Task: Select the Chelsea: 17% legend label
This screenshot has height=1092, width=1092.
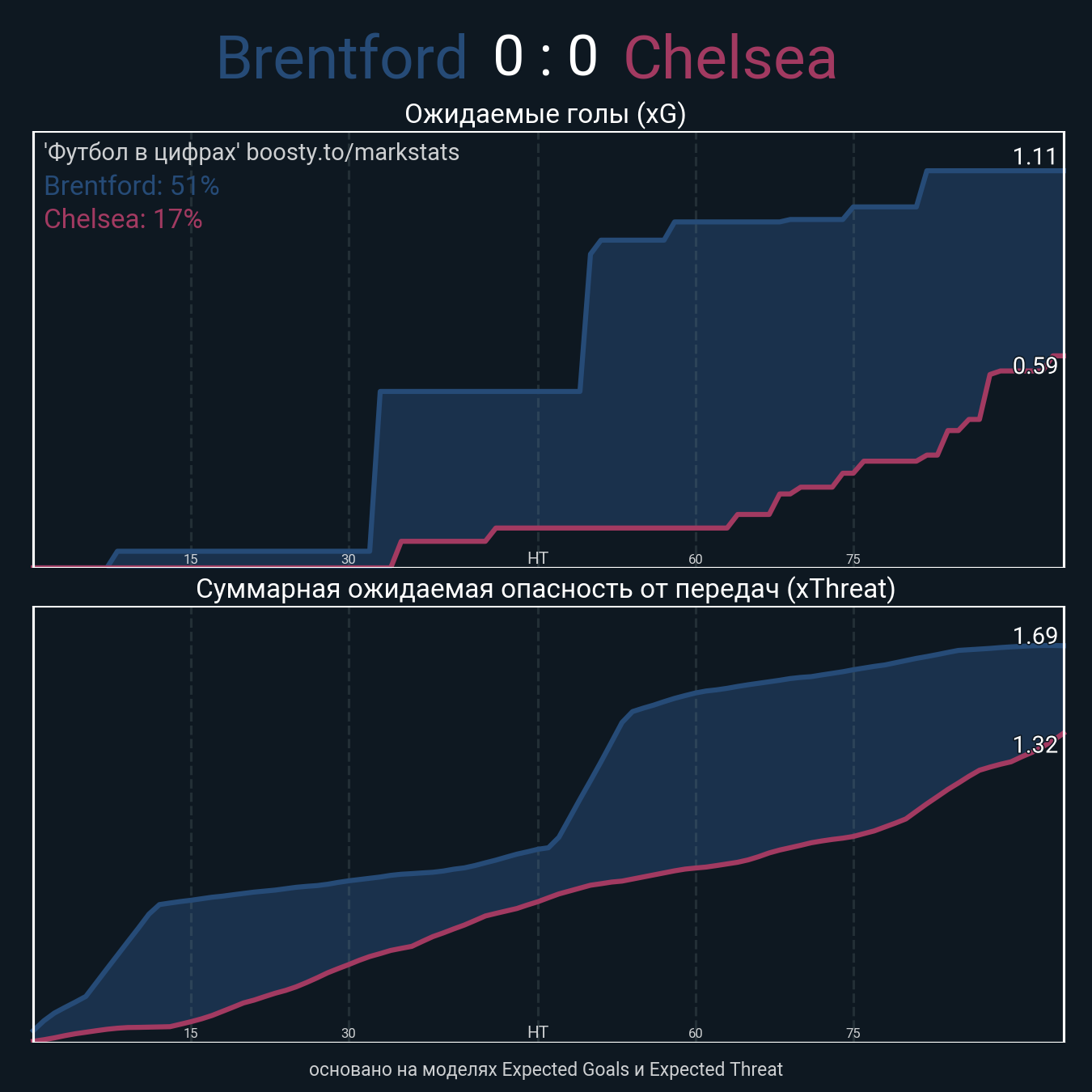Action: 123,219
